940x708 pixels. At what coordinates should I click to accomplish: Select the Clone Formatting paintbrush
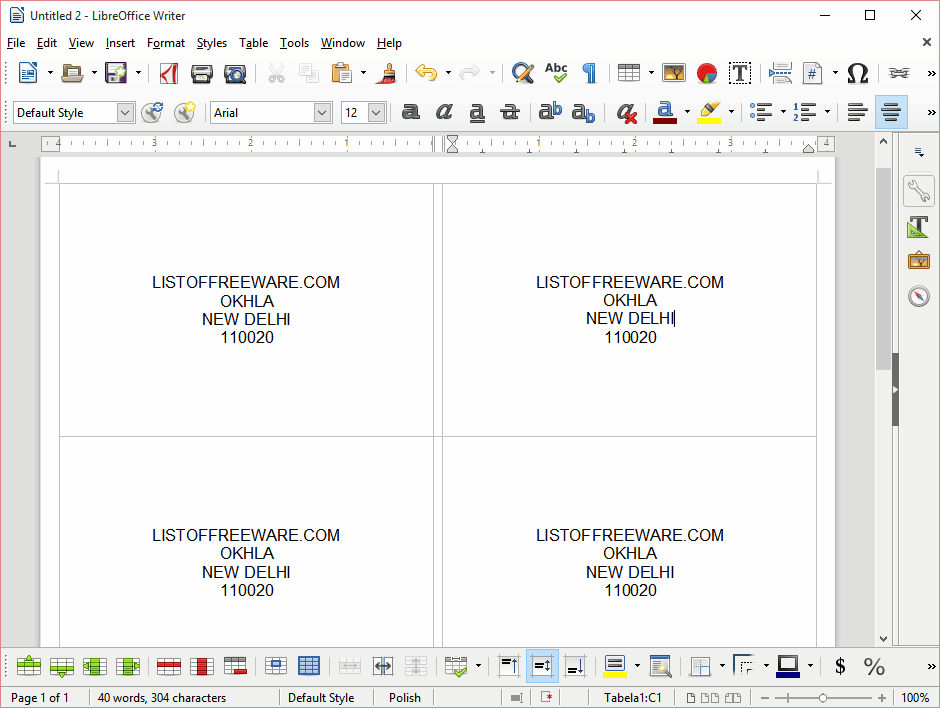[x=387, y=73]
